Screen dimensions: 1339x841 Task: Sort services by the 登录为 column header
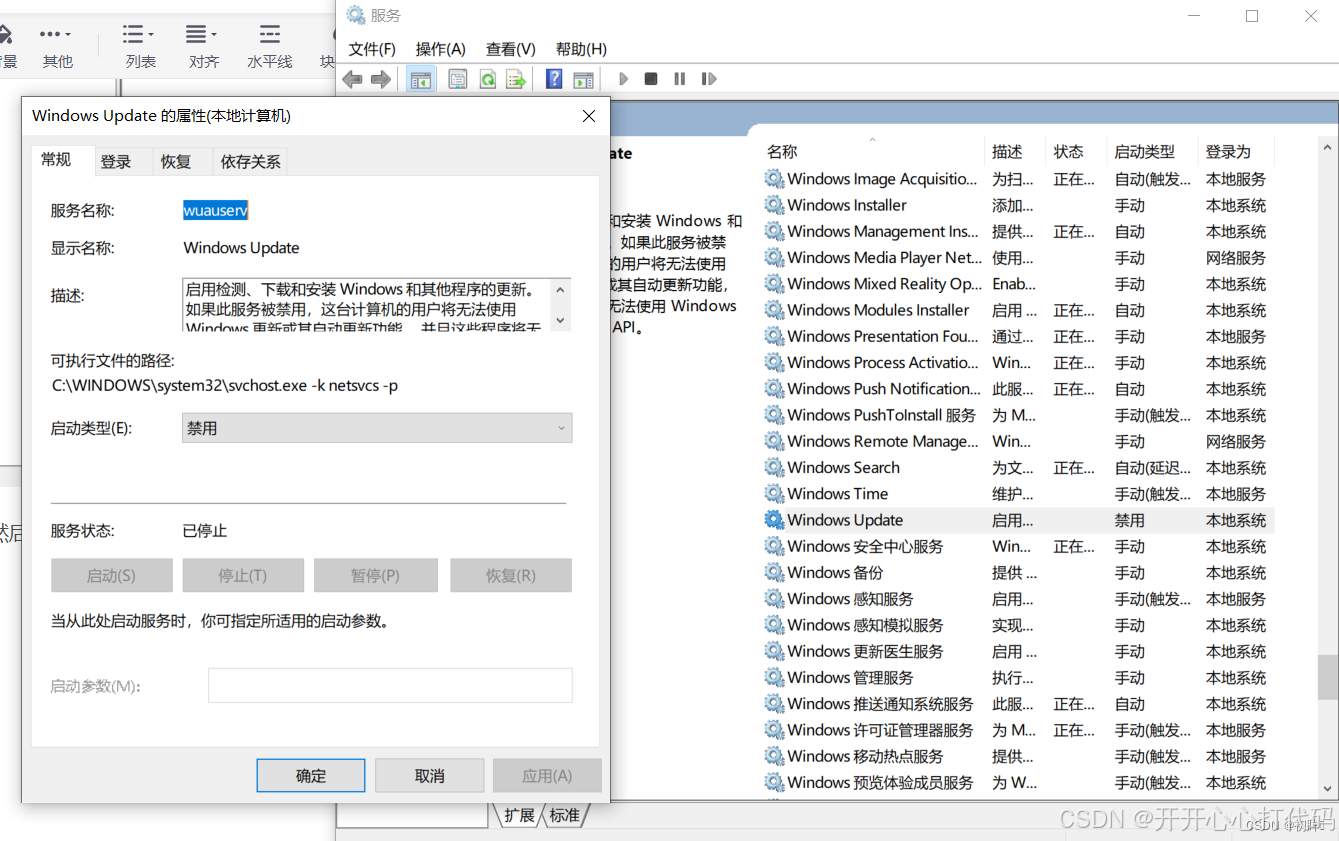(1236, 152)
